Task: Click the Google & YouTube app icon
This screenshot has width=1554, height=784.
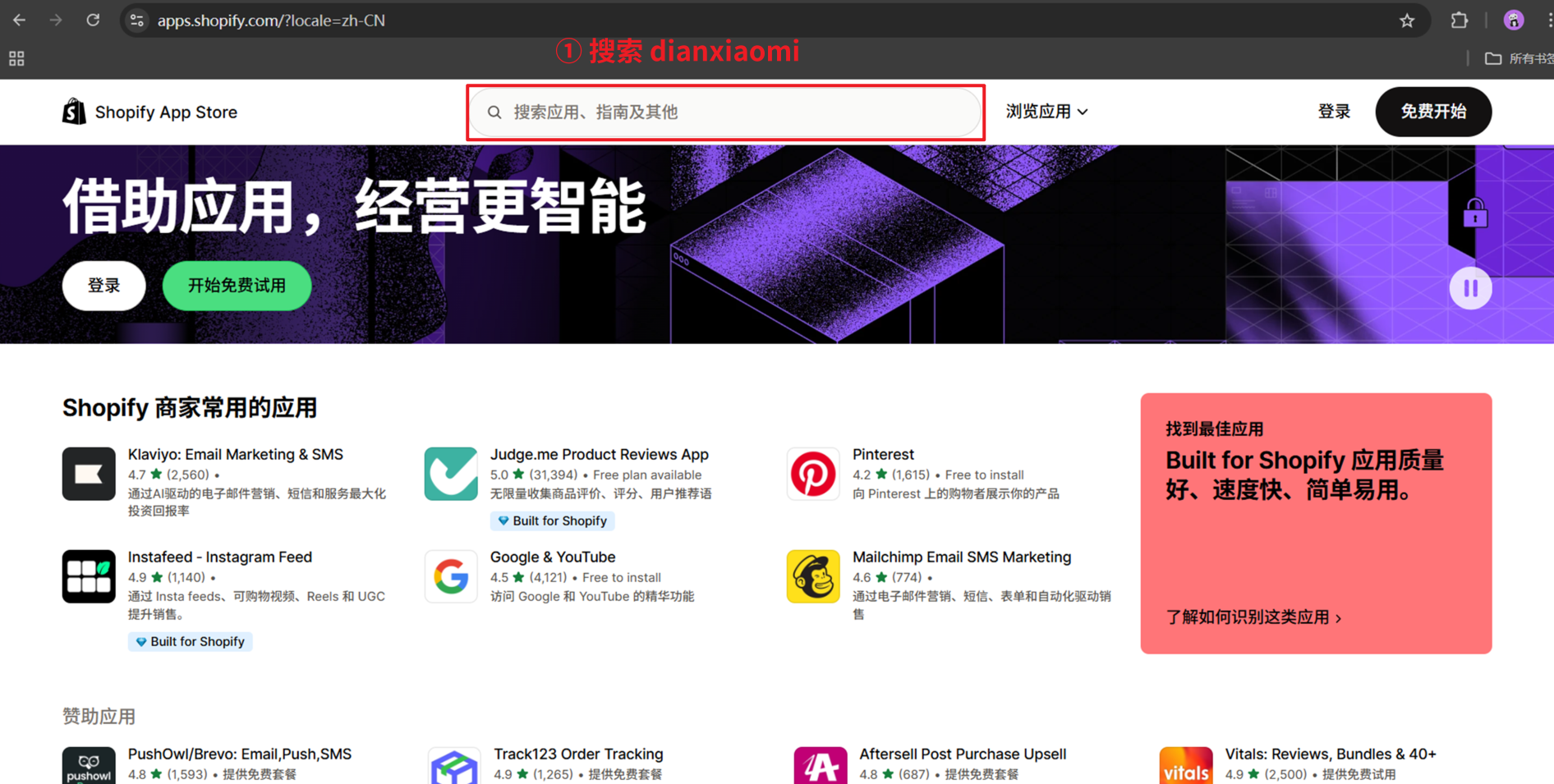Action: point(451,576)
